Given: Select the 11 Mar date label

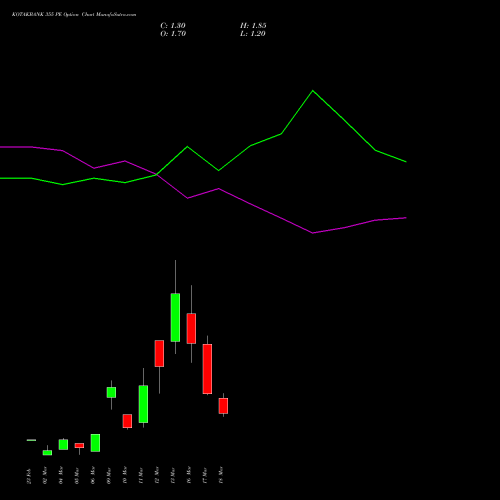Looking at the screenshot, I should tap(141, 476).
